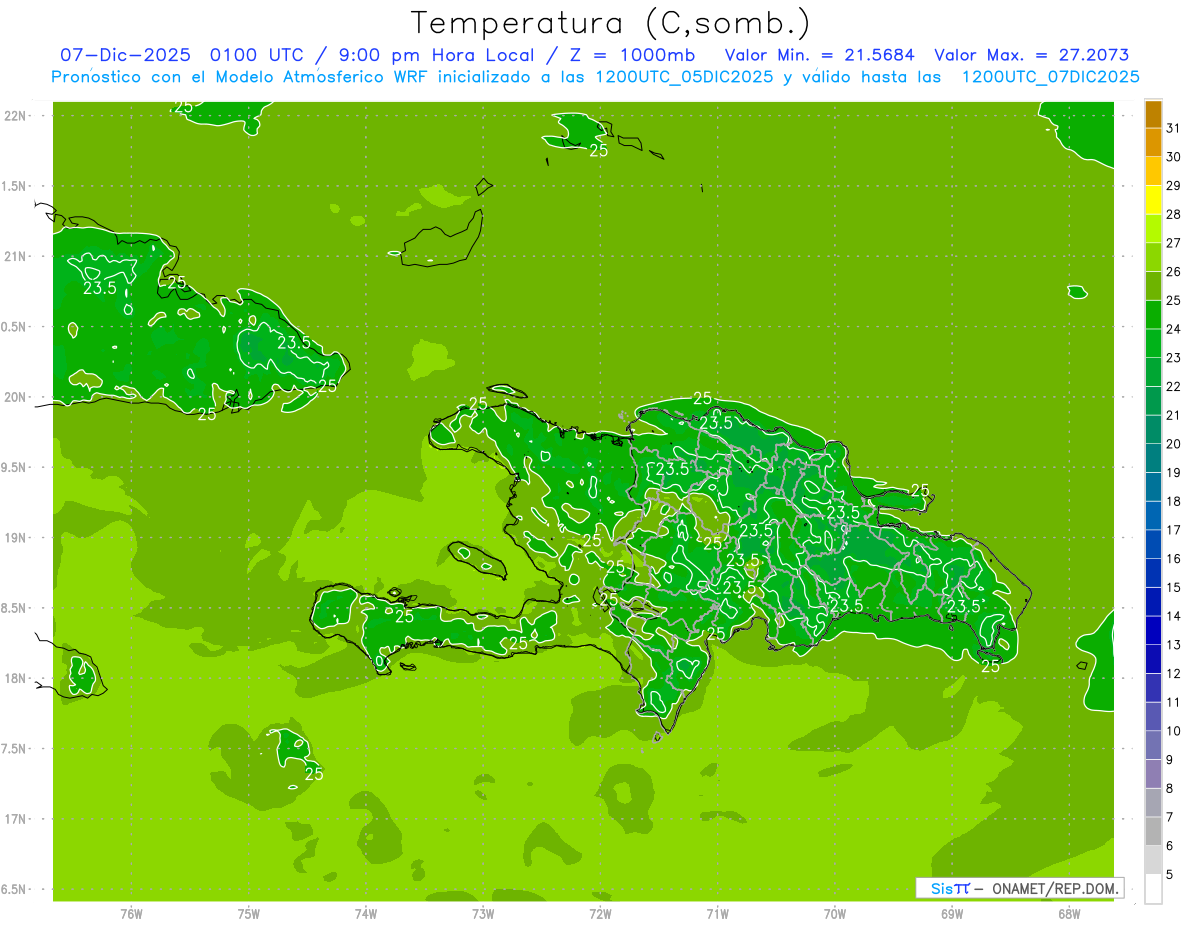Click the legend swatch between 22 and 23
Screen dimensions: 1200x927
[1153, 372]
